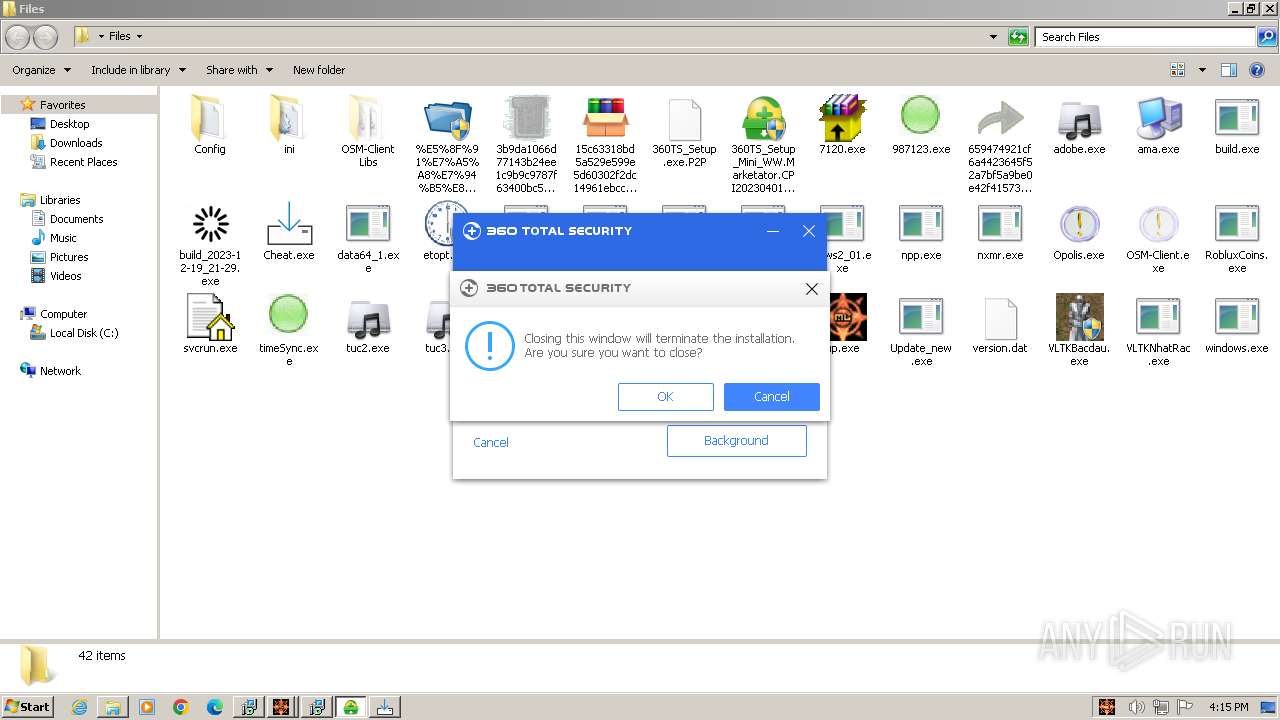Click the installer's Cancel link
Image resolution: width=1280 pixels, height=720 pixels.
tap(491, 442)
